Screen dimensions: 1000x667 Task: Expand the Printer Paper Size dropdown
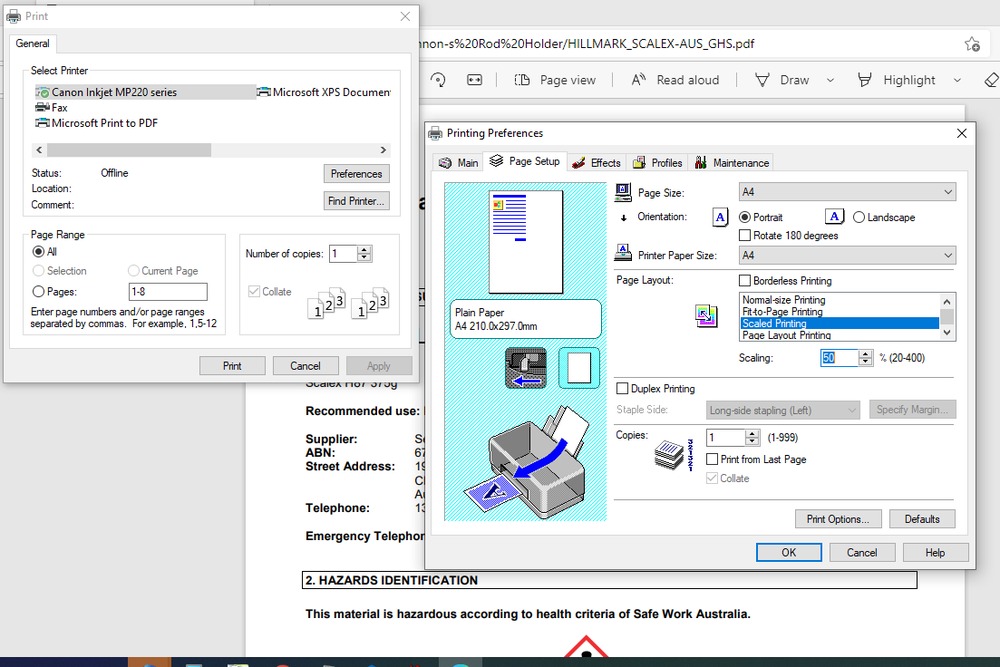click(x=846, y=256)
